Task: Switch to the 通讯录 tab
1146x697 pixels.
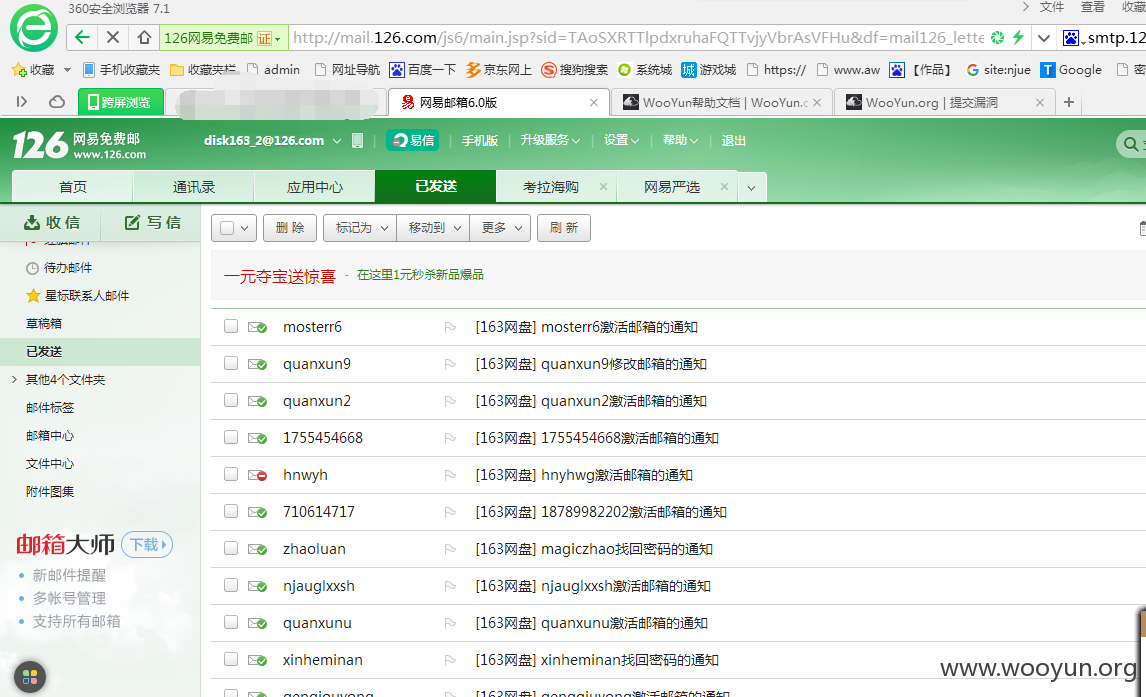Action: [194, 187]
